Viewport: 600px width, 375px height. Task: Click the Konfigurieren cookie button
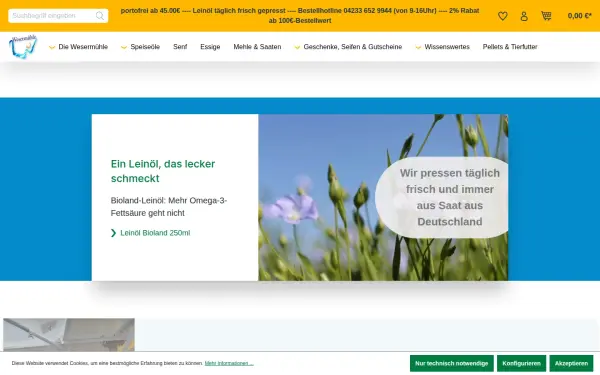click(x=522, y=363)
